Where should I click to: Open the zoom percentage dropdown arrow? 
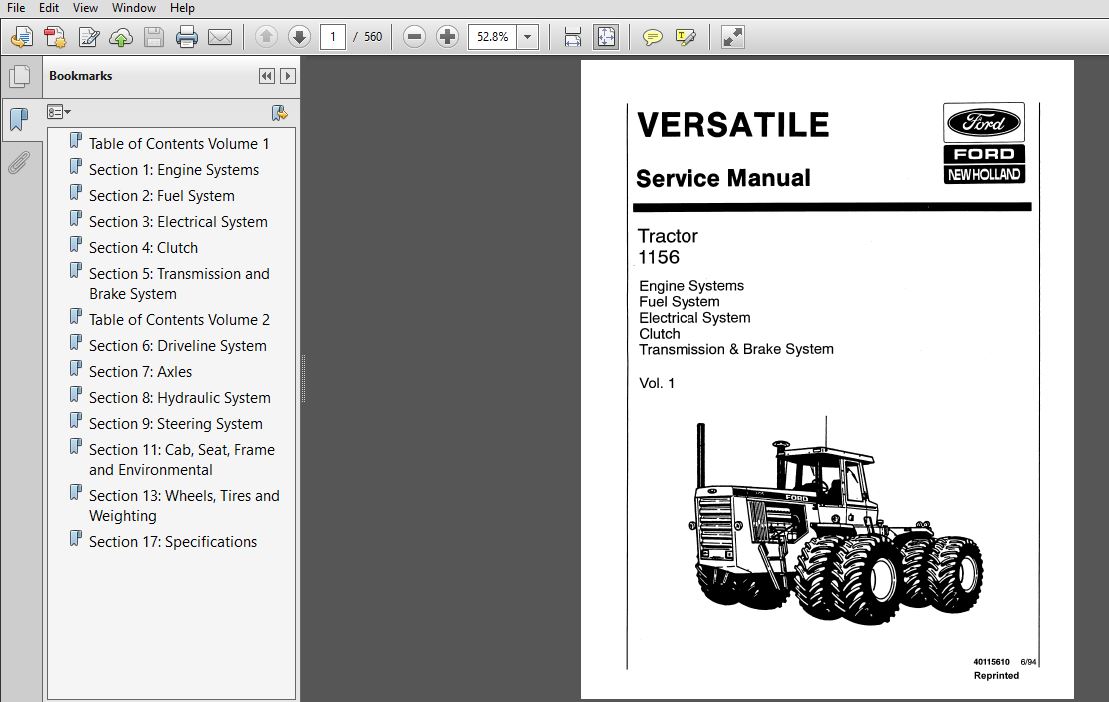point(528,37)
